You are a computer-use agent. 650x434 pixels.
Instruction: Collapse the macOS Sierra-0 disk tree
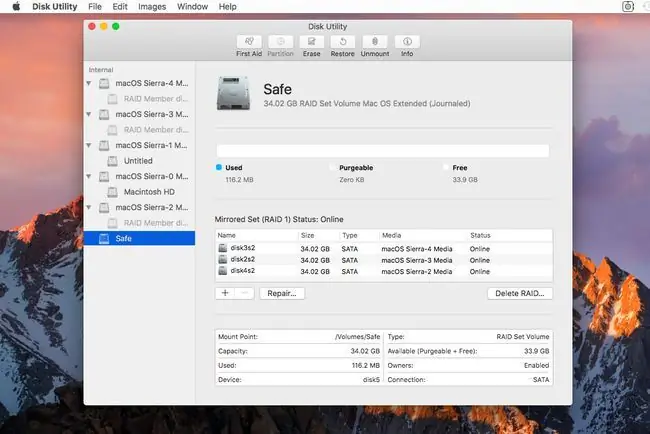[89, 177]
